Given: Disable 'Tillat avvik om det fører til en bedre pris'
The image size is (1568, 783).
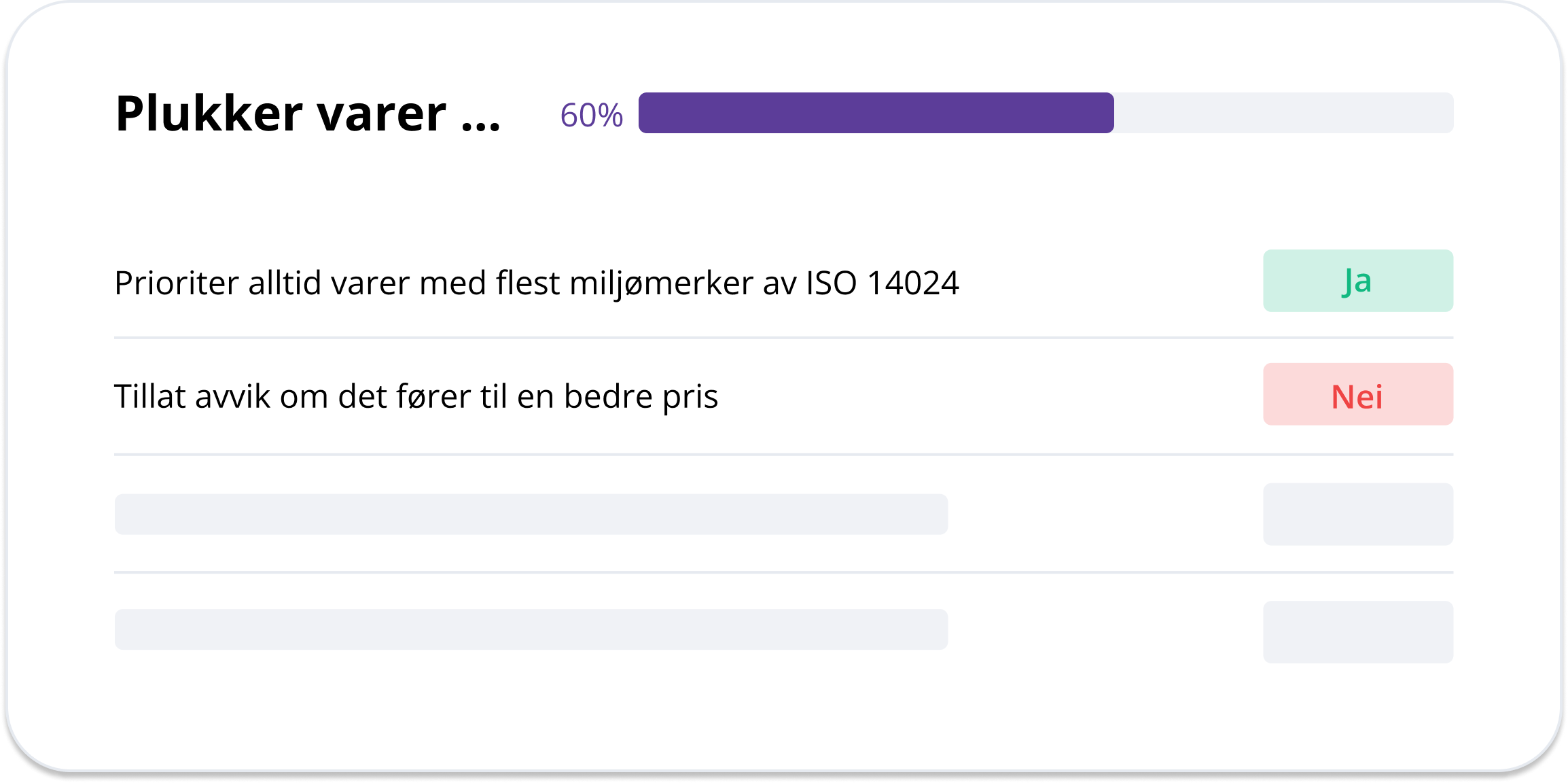Looking at the screenshot, I should (1357, 394).
